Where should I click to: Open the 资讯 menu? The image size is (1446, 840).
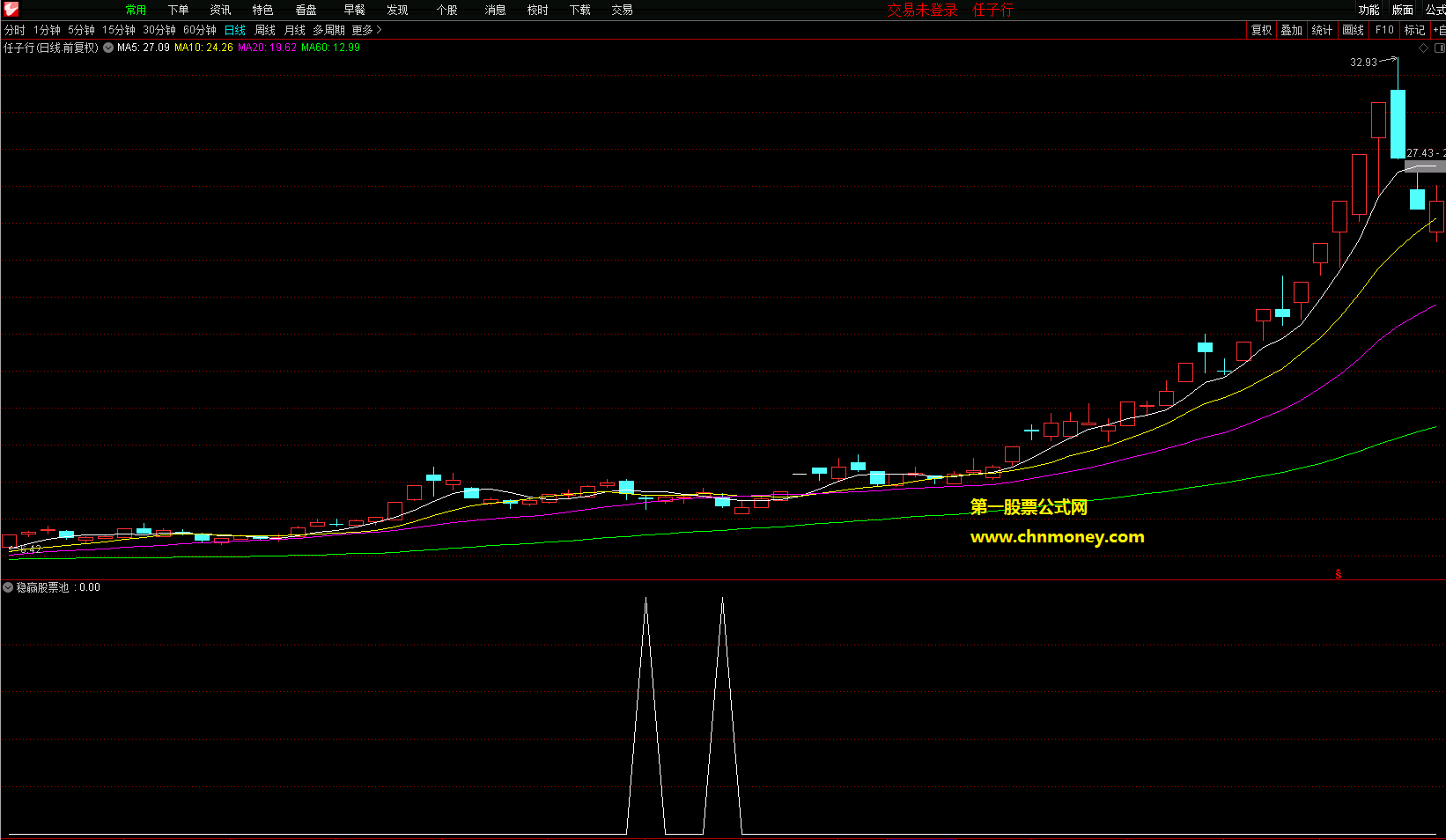point(220,10)
